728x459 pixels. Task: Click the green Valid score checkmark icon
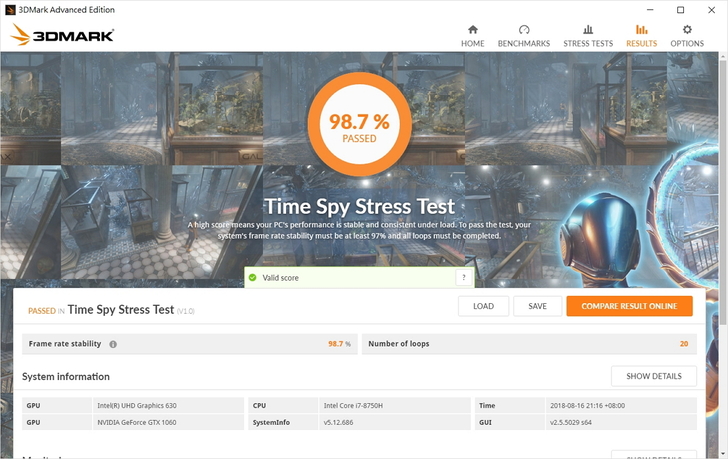tap(253, 278)
